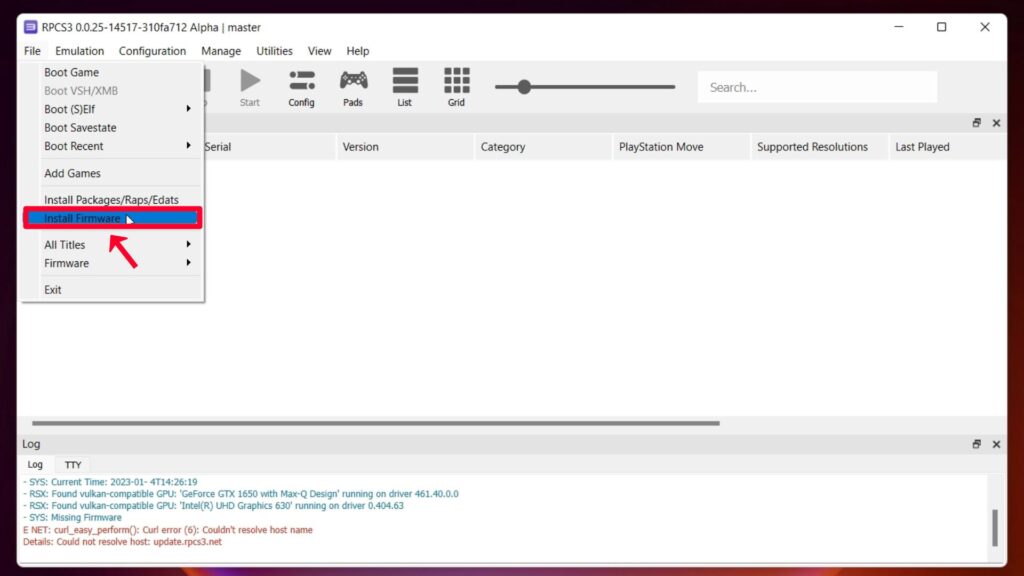Open the Emulation menu
The height and width of the screenshot is (576, 1024).
(79, 51)
